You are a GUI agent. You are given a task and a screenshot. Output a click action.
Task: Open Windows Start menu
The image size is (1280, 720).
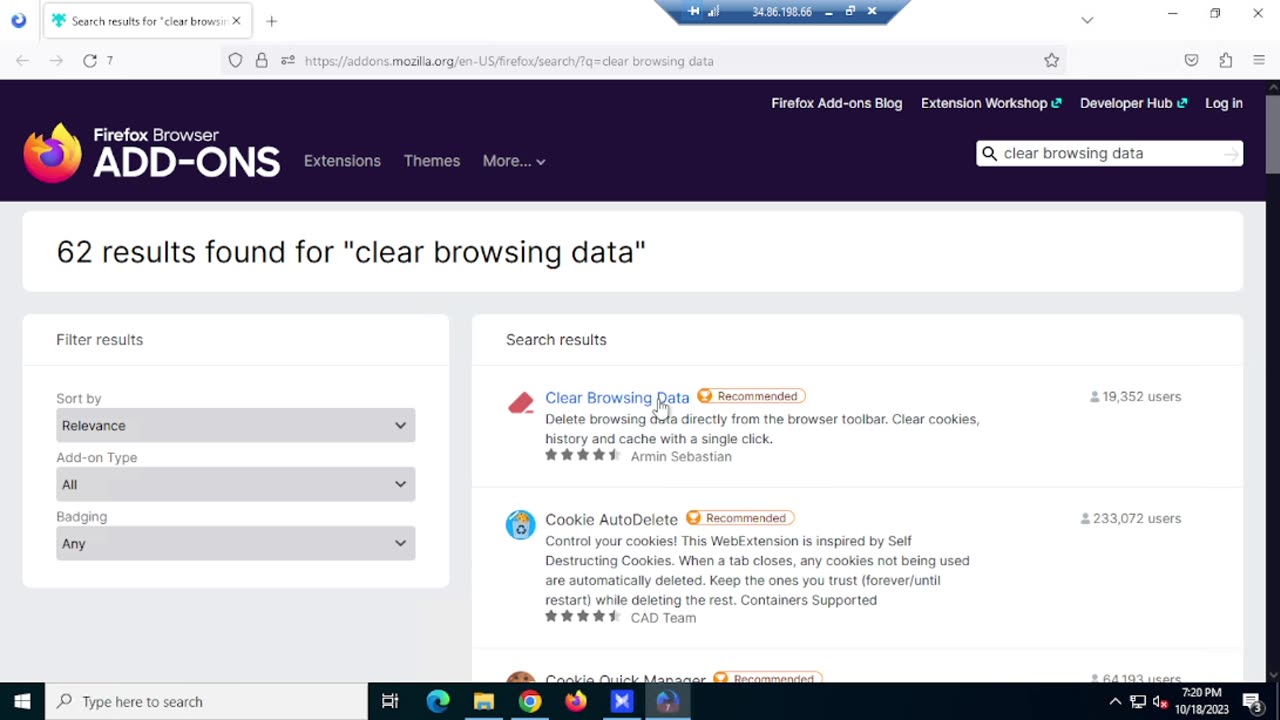click(22, 701)
